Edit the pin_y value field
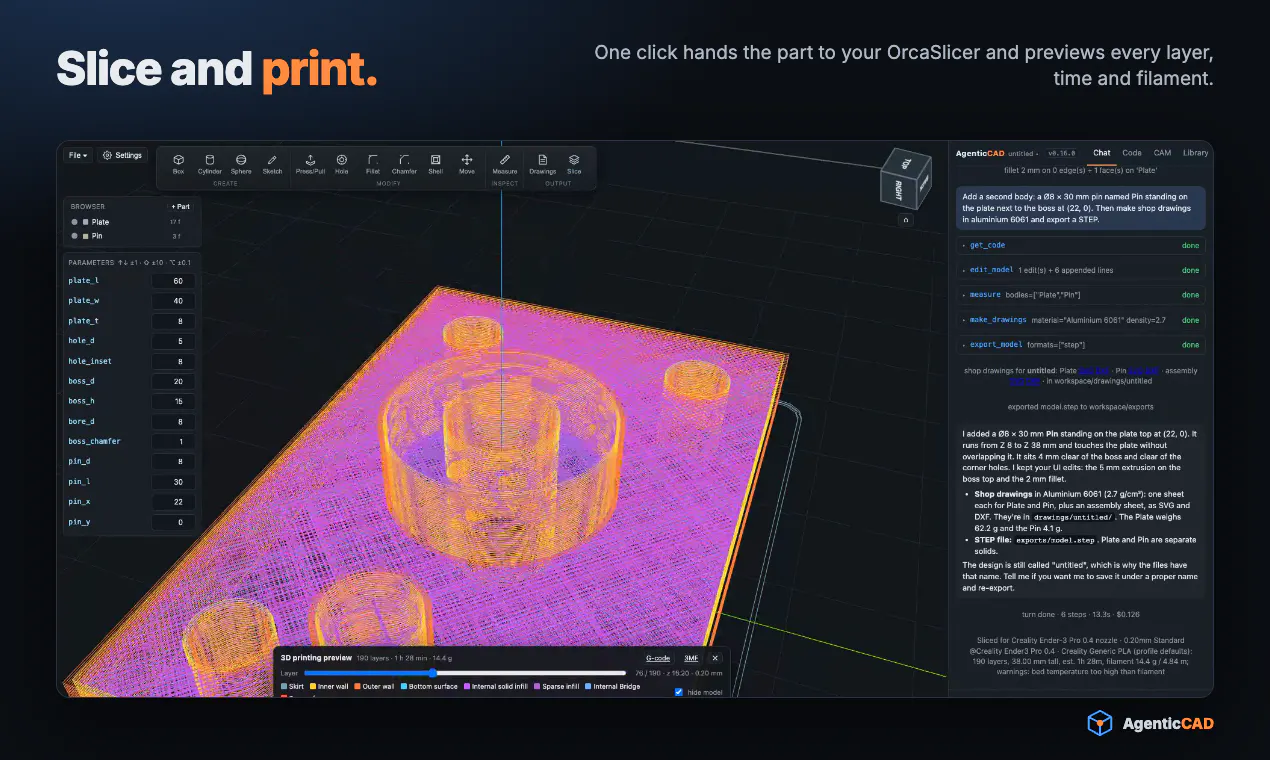Image resolution: width=1270 pixels, height=760 pixels. coord(174,522)
